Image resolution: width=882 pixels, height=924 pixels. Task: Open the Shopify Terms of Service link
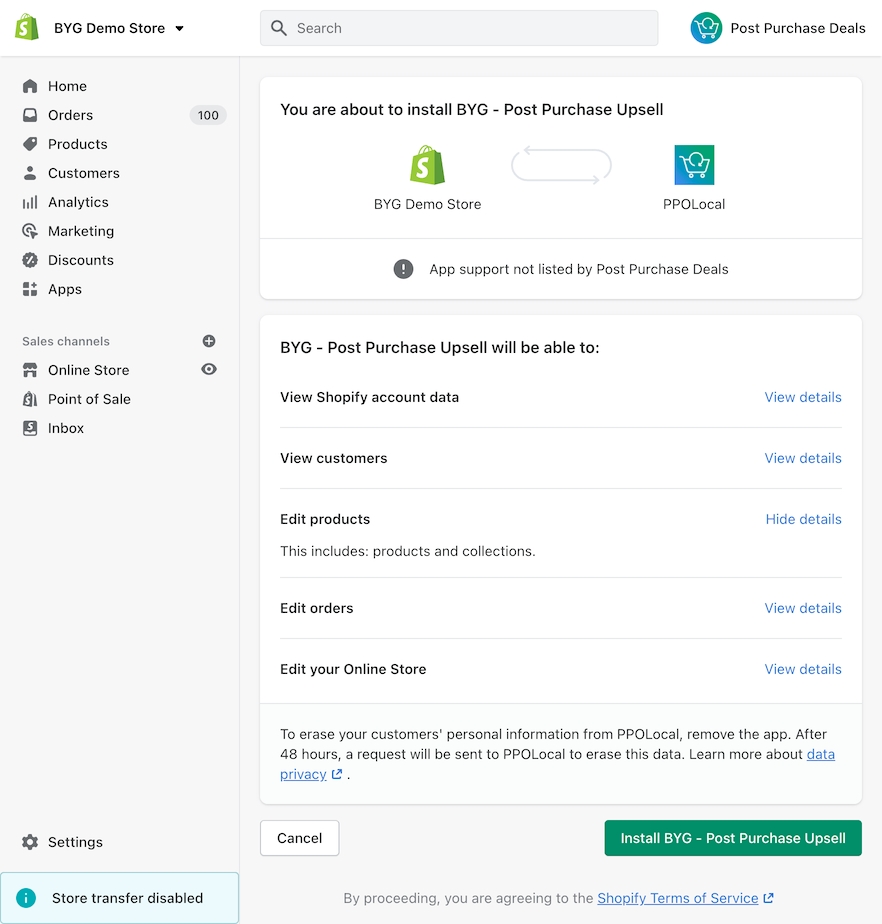[677, 898]
